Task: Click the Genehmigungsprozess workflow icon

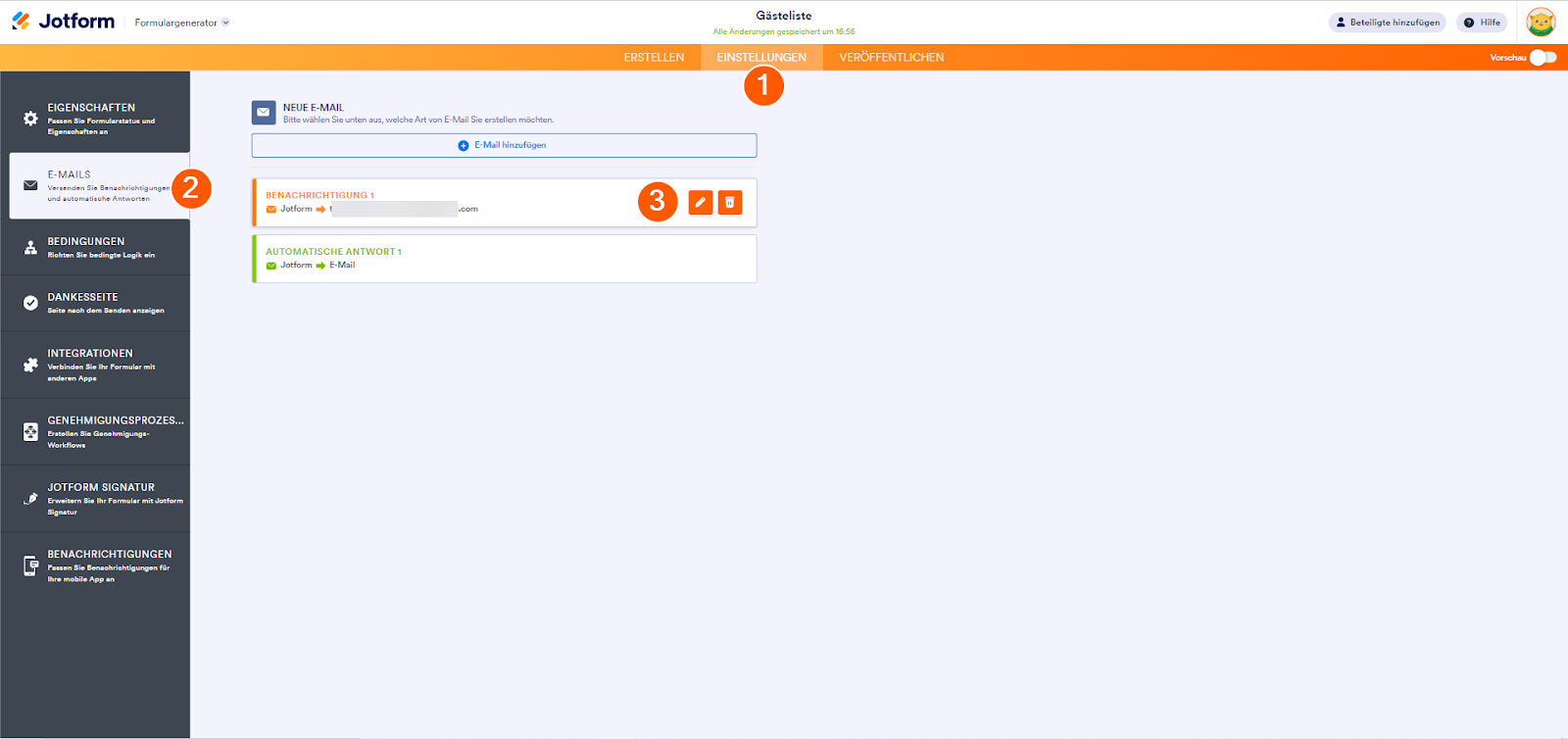Action: (x=30, y=431)
